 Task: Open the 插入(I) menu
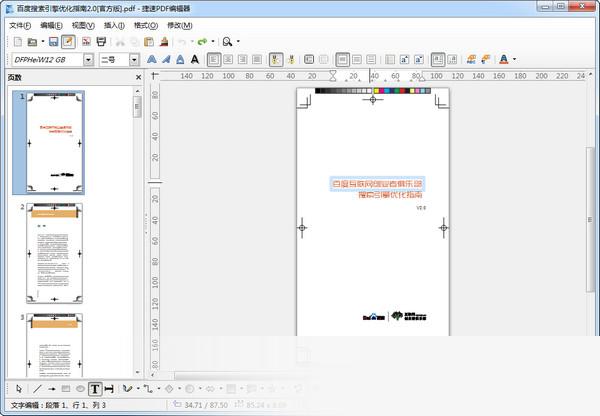pos(115,25)
